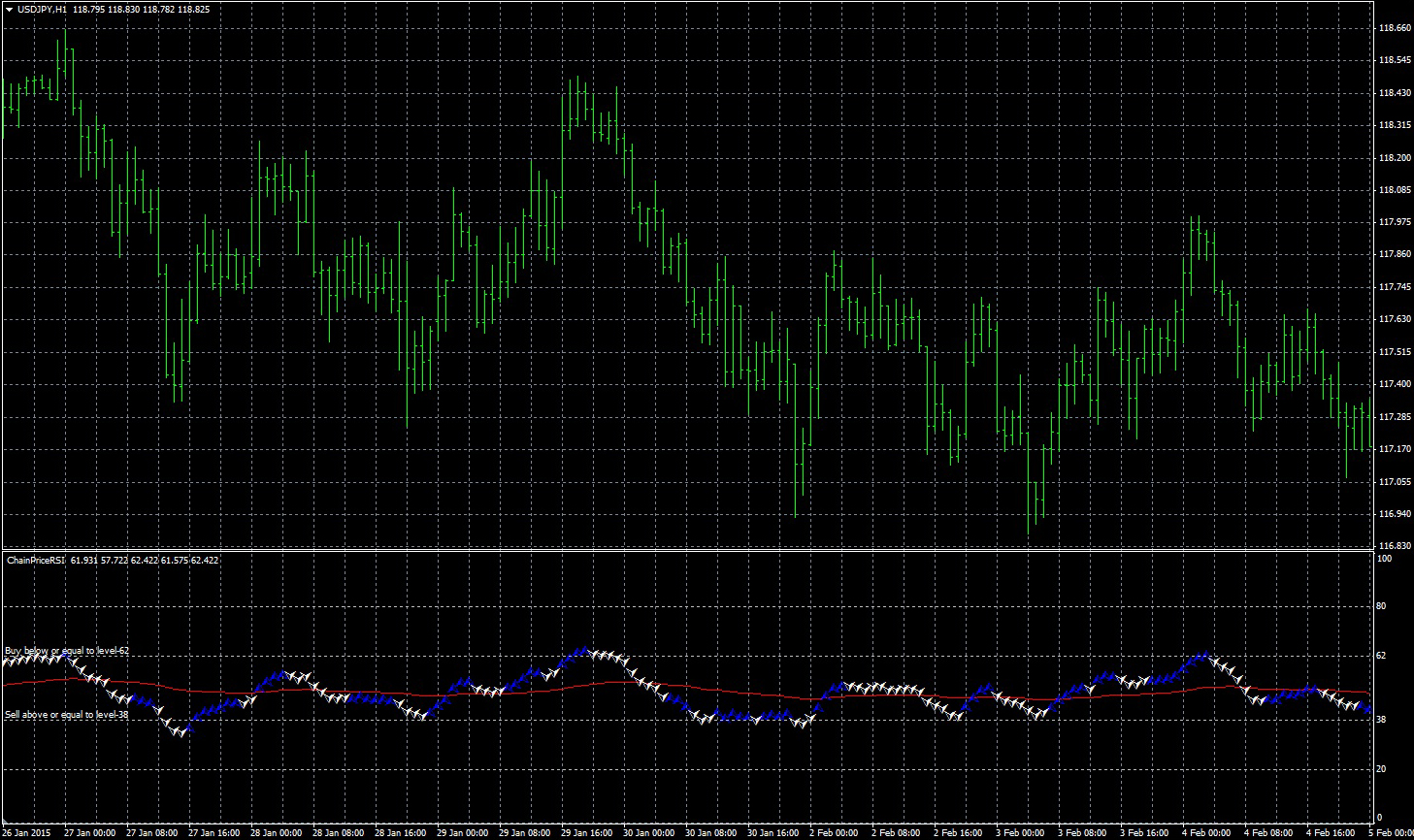Click the 100 level on indicator scale
The width and height of the screenshot is (1414, 840).
click(1385, 559)
